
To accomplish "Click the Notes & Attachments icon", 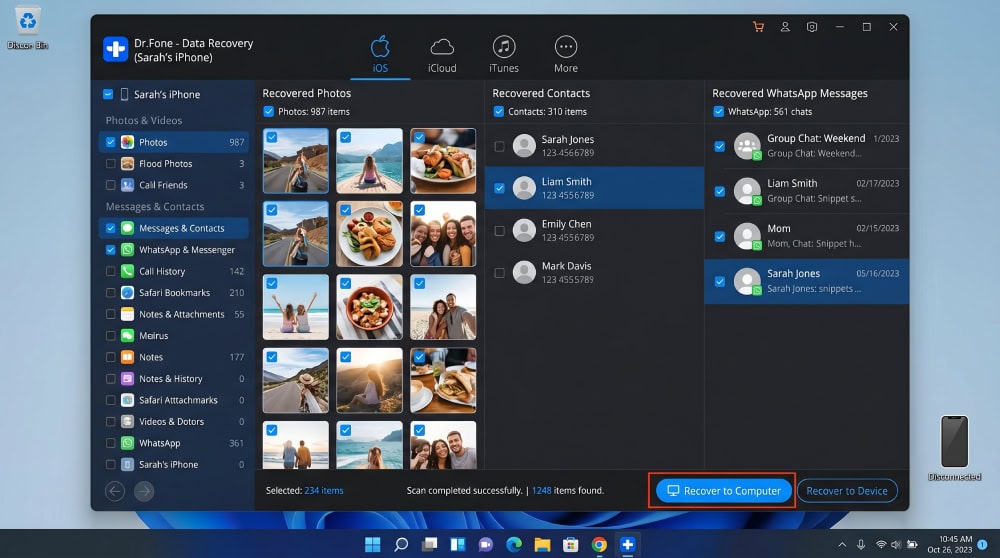I will coord(128,314).
